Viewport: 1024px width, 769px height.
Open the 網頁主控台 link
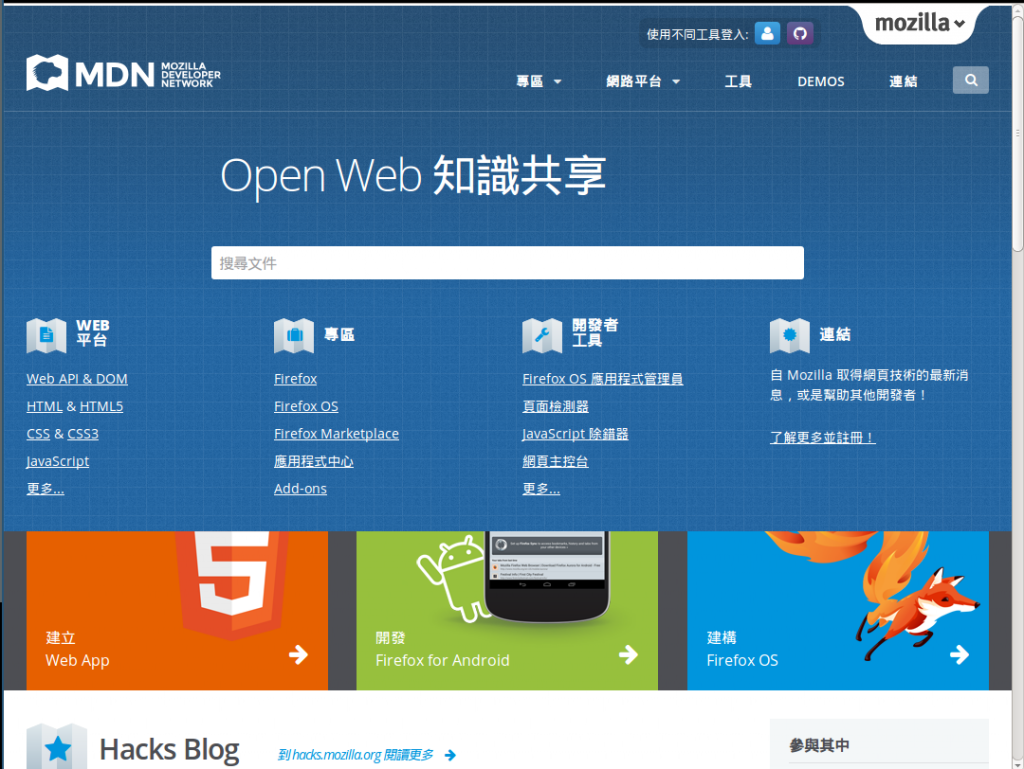pos(555,461)
